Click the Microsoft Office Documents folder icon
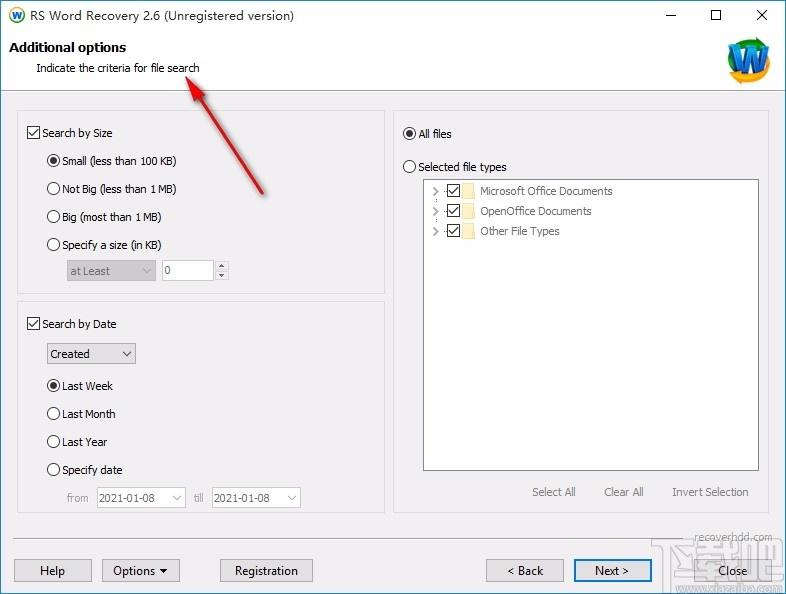 (468, 191)
